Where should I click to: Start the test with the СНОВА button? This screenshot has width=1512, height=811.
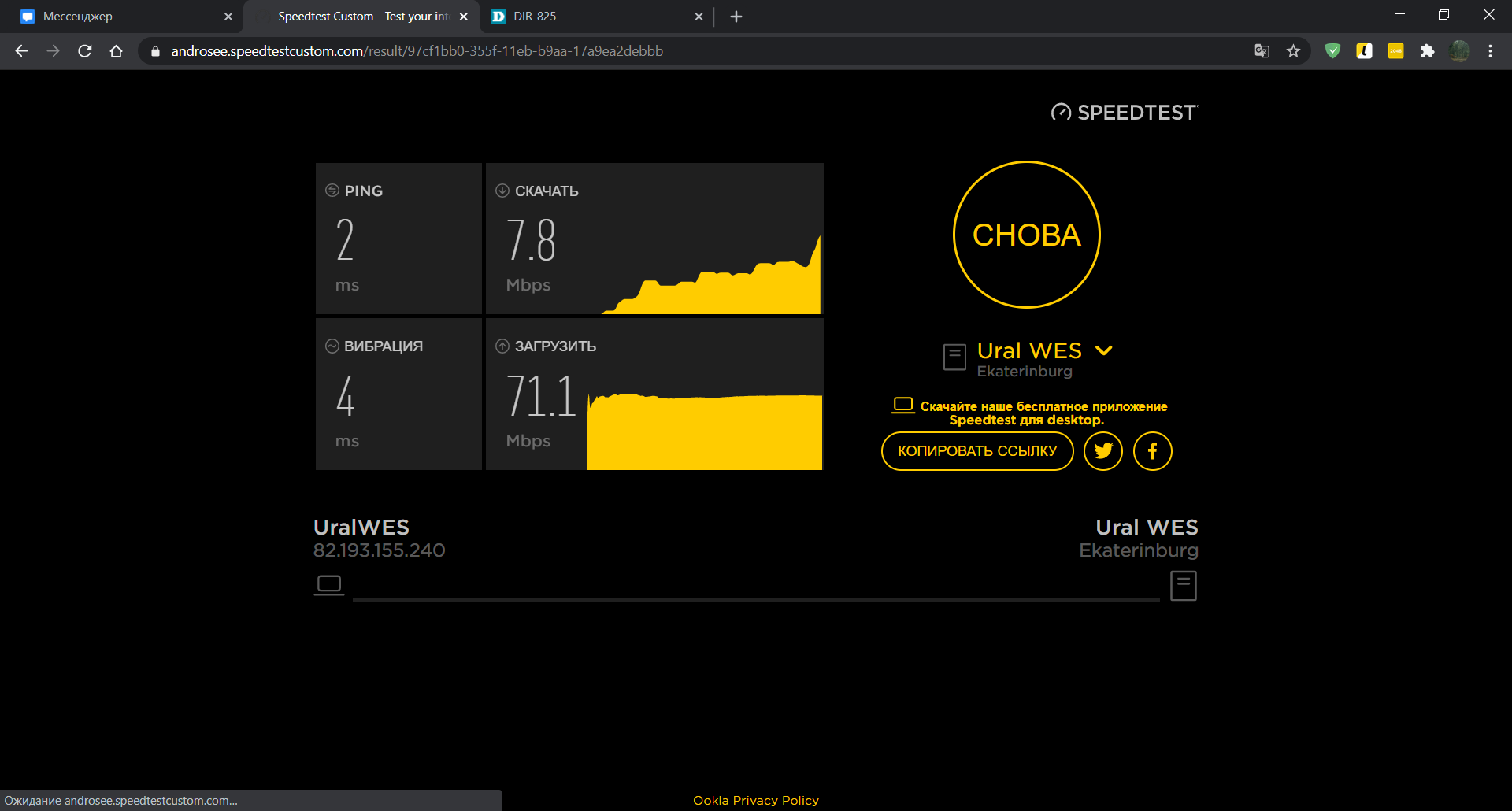(1027, 235)
